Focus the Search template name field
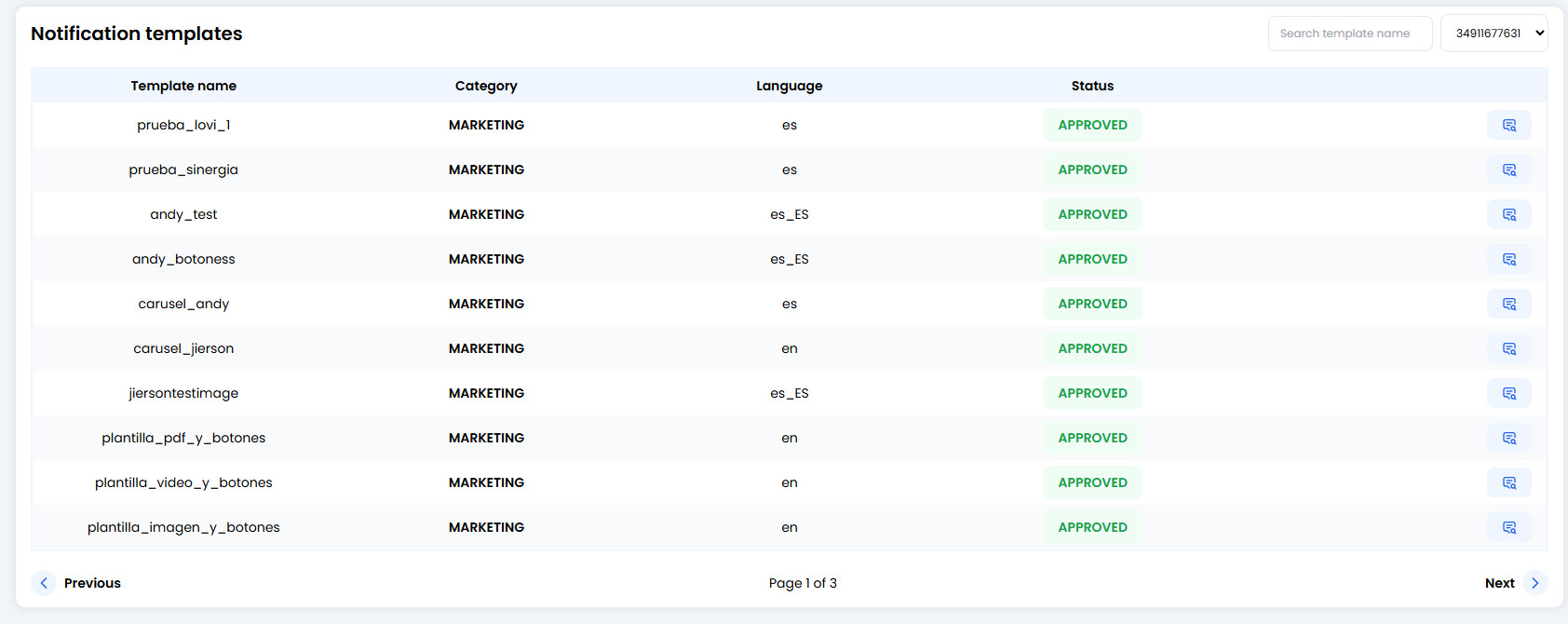The width and height of the screenshot is (1568, 624). [x=1350, y=34]
